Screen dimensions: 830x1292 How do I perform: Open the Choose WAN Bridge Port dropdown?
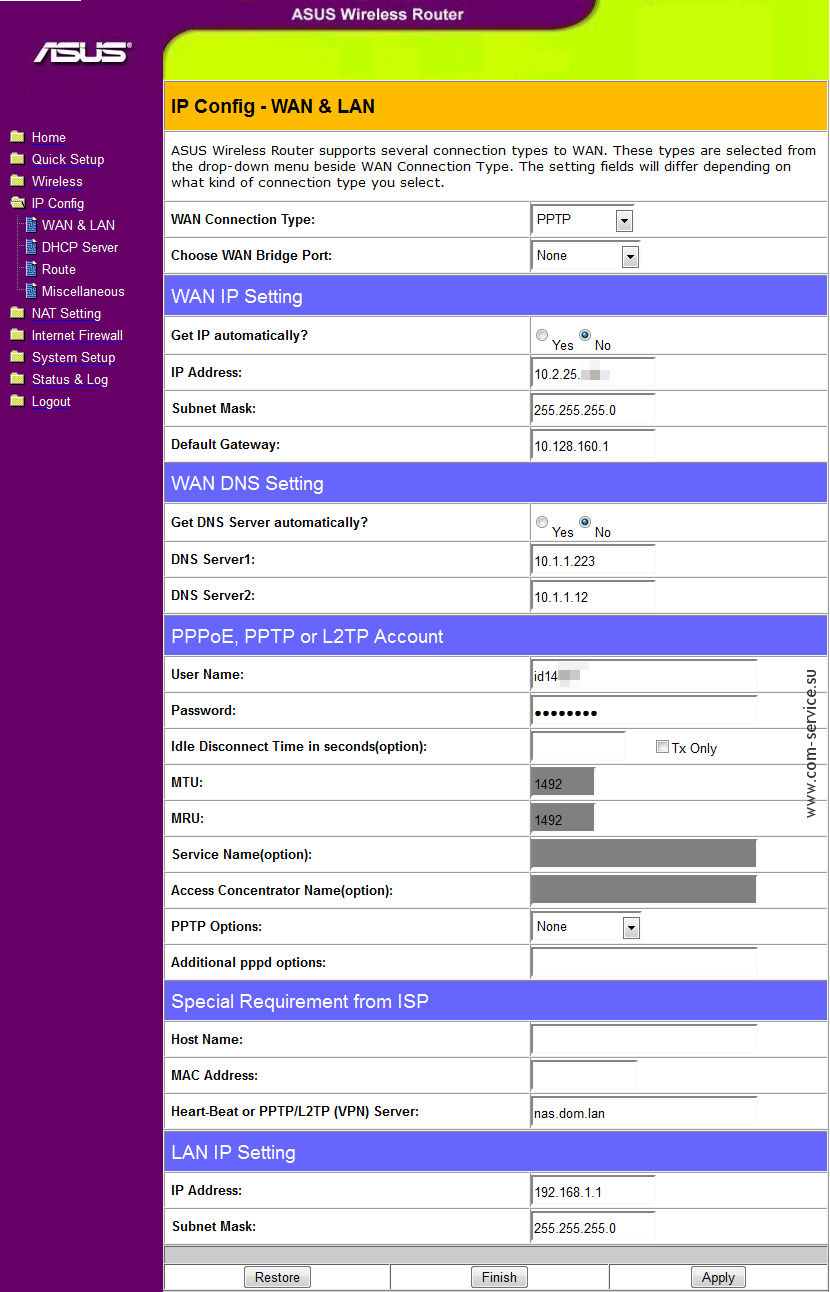pyautogui.click(x=585, y=256)
